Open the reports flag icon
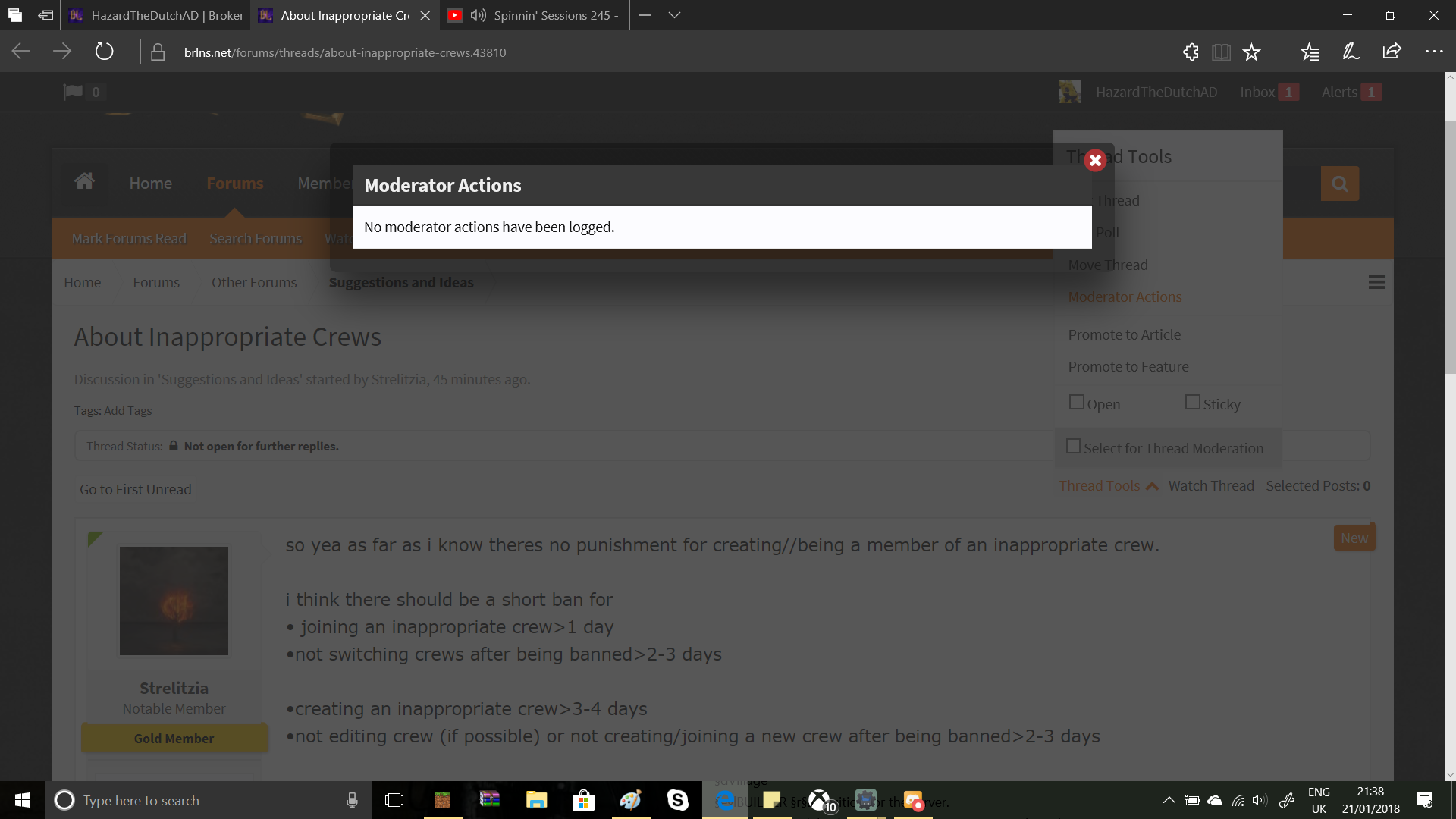 click(x=73, y=92)
